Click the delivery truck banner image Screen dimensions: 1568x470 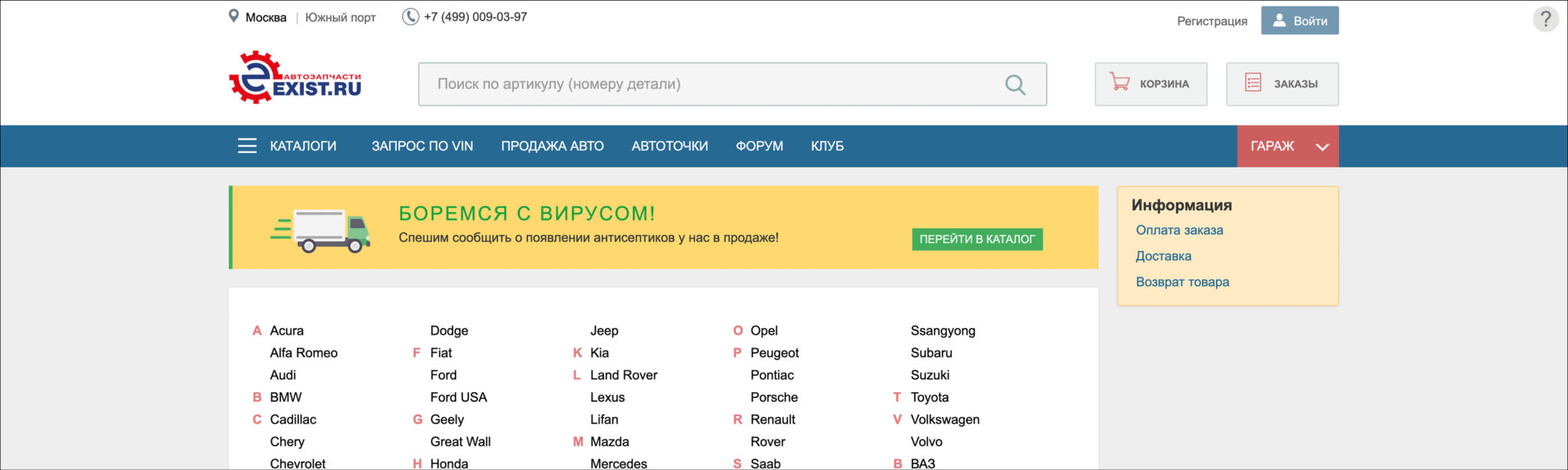(x=320, y=230)
